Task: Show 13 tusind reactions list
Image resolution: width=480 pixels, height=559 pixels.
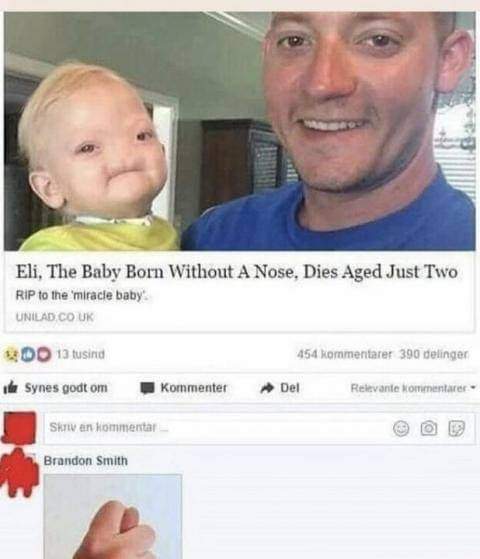Action: (x=81, y=354)
